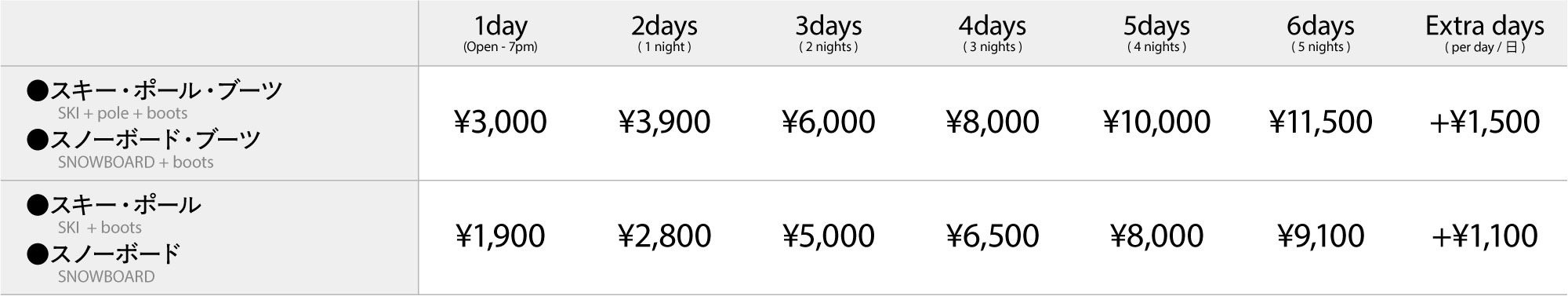Select the 2days (1 night) header

[x=664, y=34]
